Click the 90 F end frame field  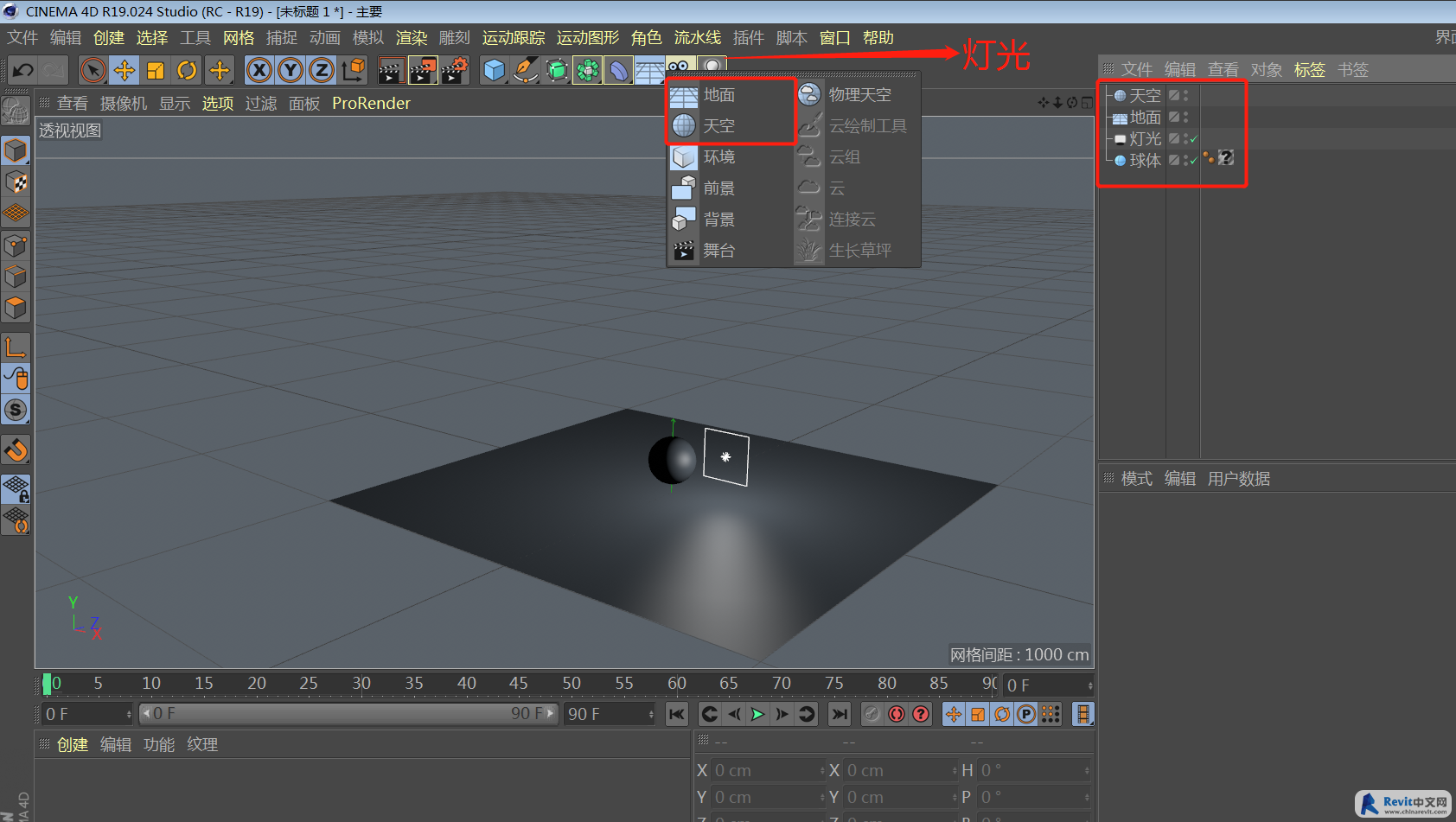pyautogui.click(x=610, y=714)
